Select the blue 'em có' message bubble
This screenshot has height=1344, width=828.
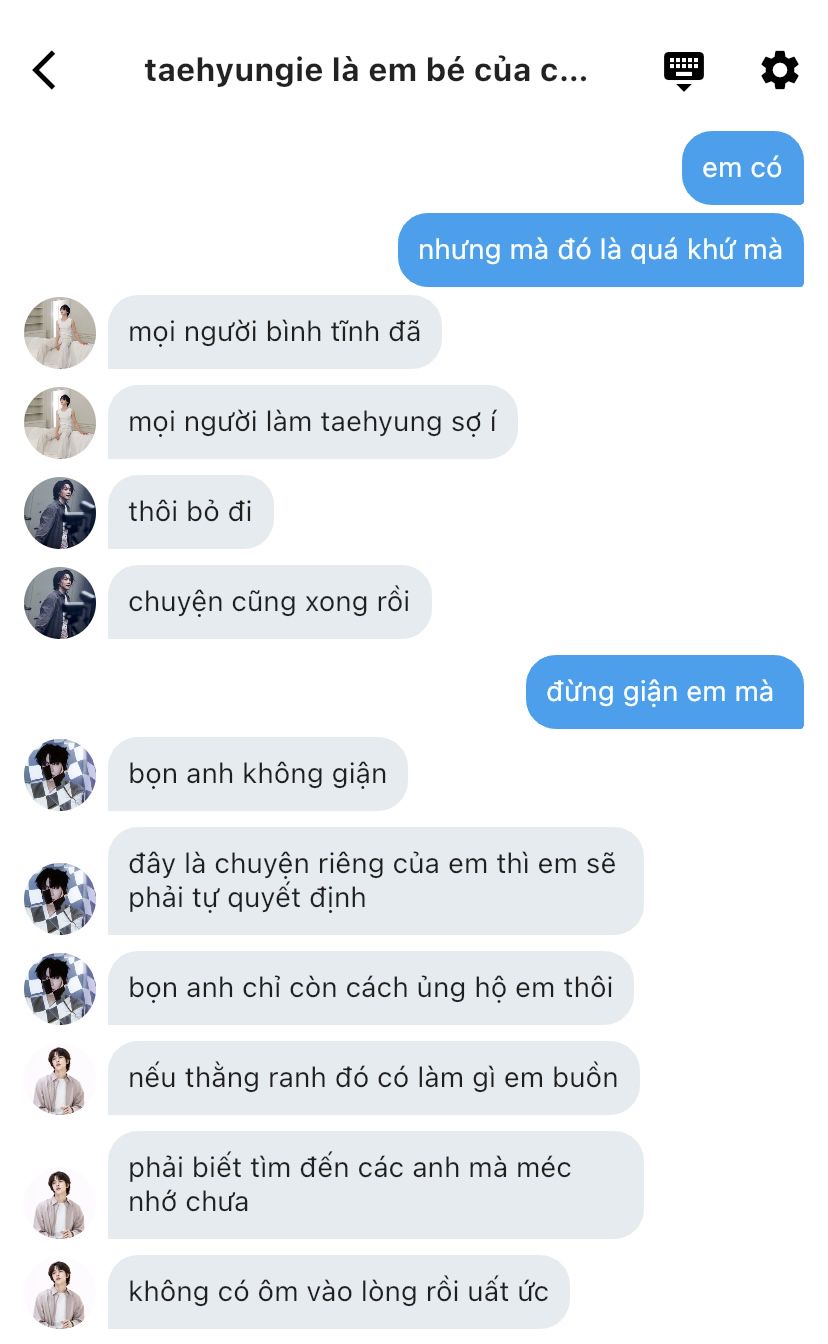[742, 168]
